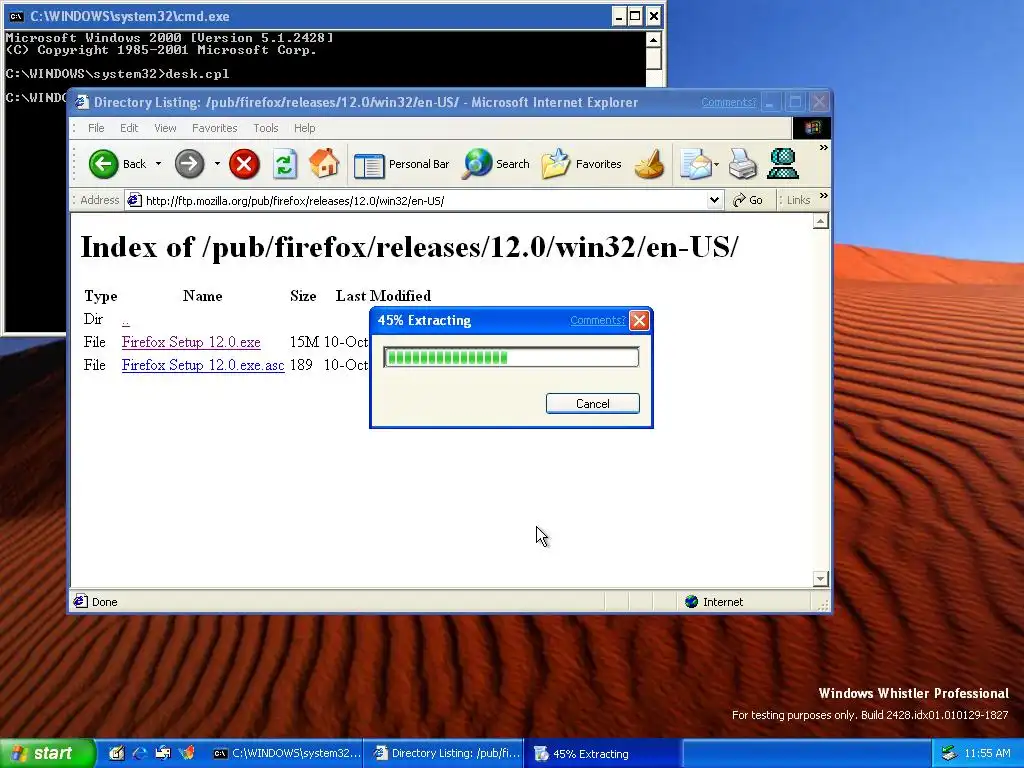The image size is (1024, 768).
Task: Click the grey Forward arrow button
Action: 189,164
